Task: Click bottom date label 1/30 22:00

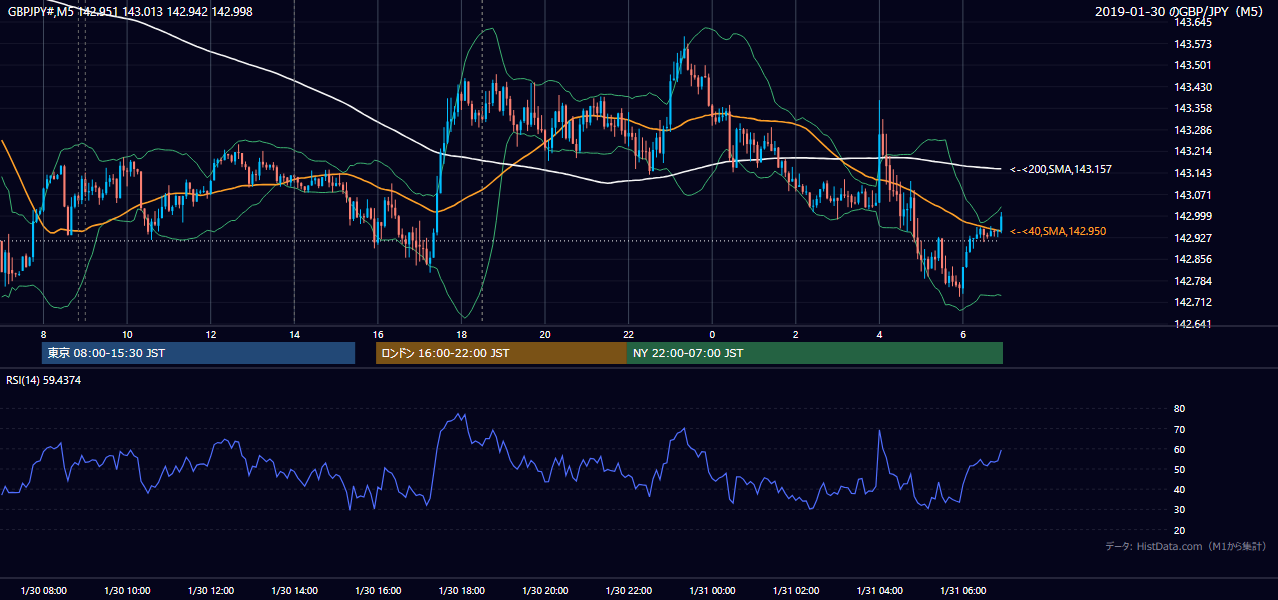Action: click(x=628, y=591)
